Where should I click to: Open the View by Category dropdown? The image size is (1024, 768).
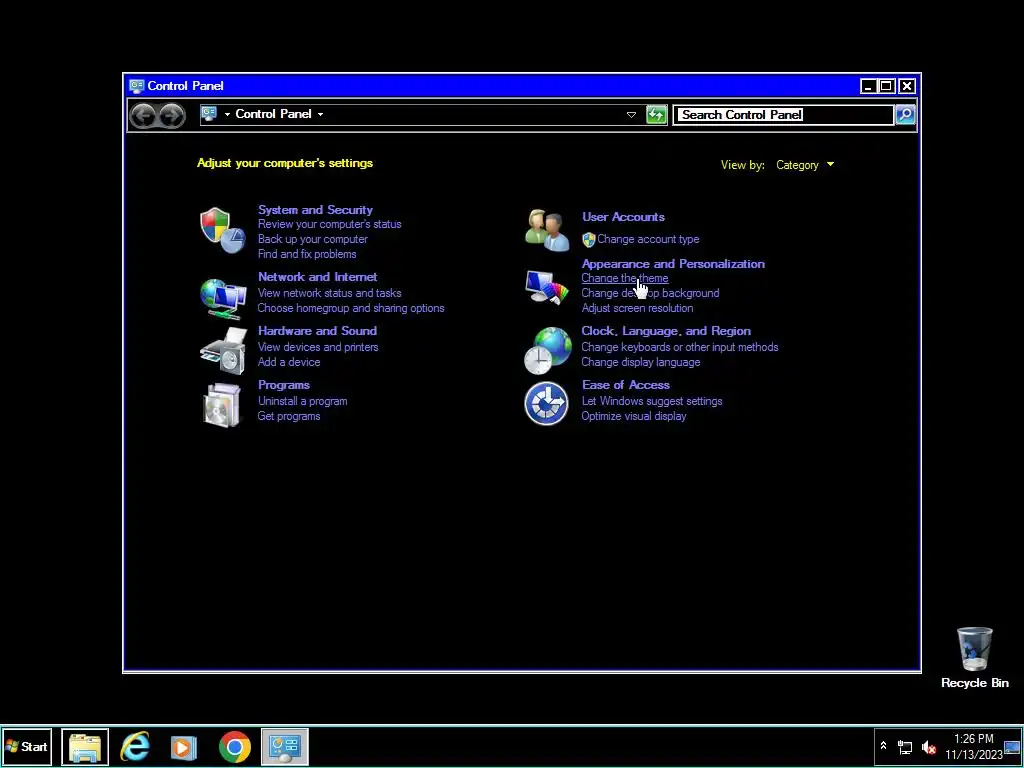tap(805, 165)
